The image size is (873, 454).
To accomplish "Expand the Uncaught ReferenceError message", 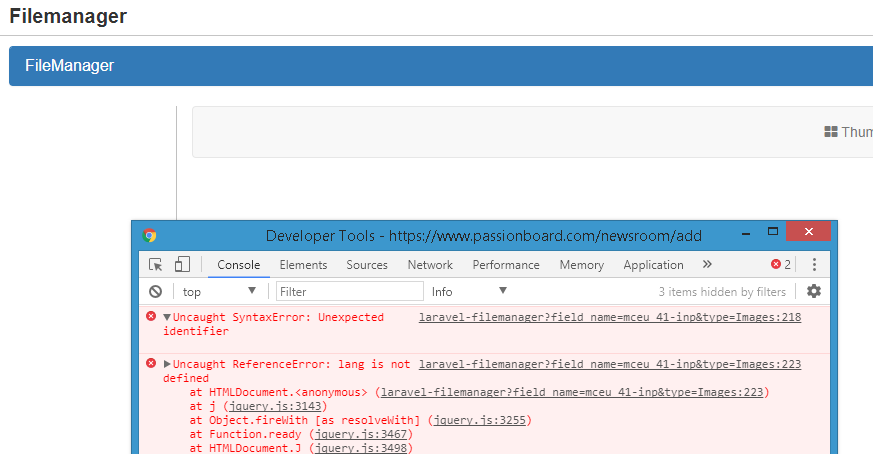I will (166, 364).
